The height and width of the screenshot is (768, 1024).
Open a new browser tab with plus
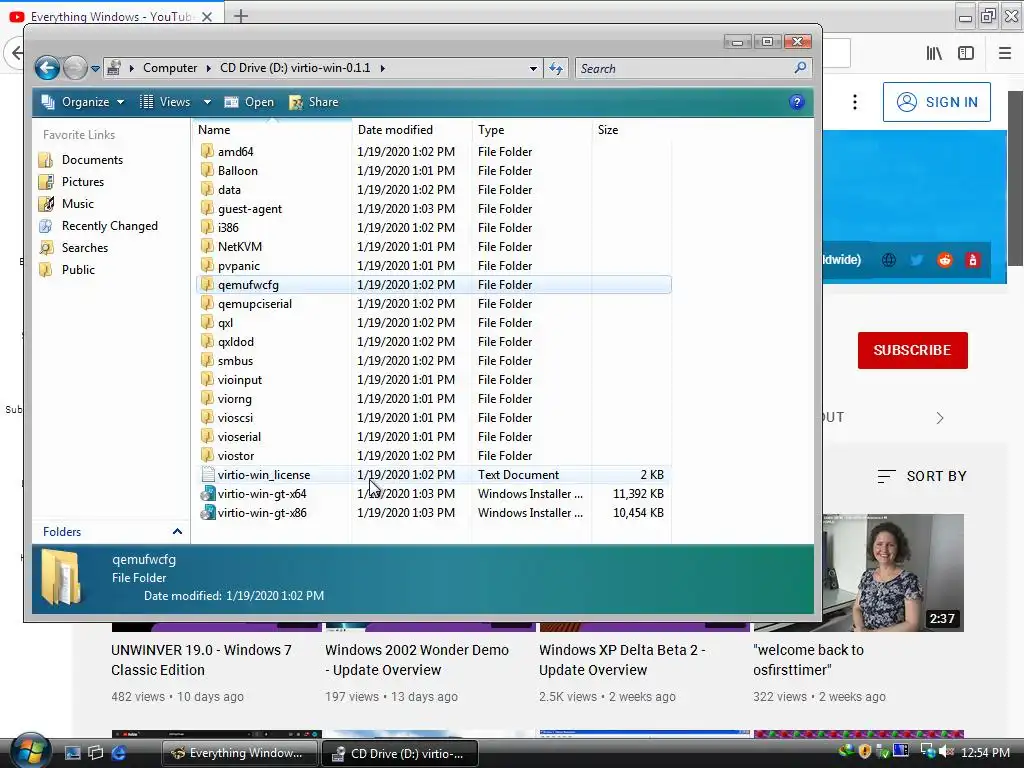coord(240,16)
